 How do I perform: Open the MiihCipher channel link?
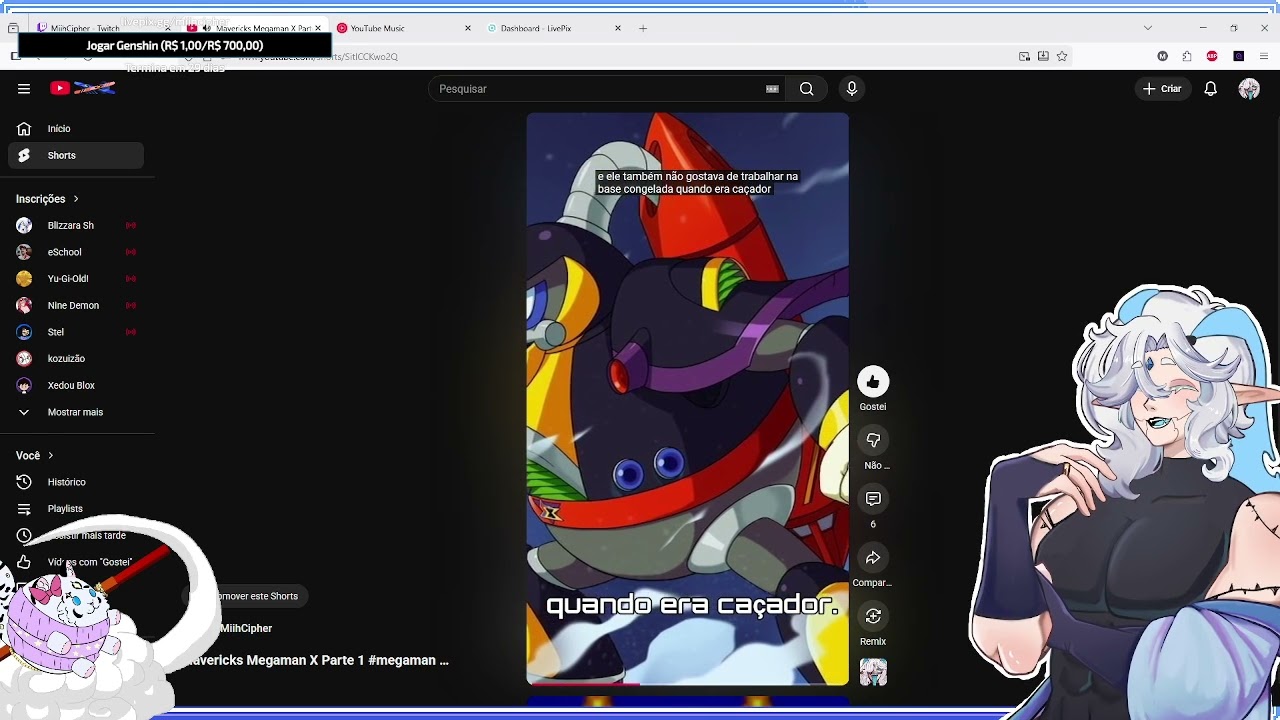click(246, 628)
